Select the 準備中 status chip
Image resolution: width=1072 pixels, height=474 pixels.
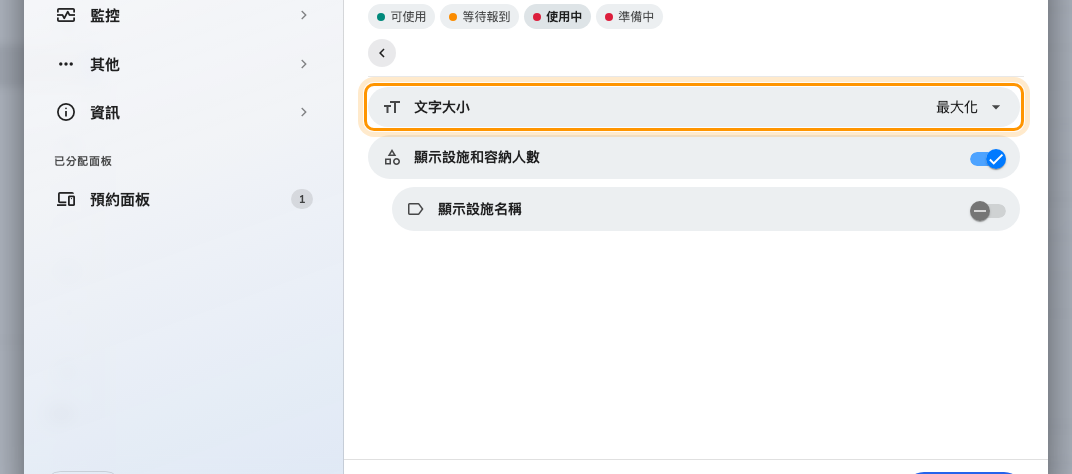pyautogui.click(x=629, y=17)
